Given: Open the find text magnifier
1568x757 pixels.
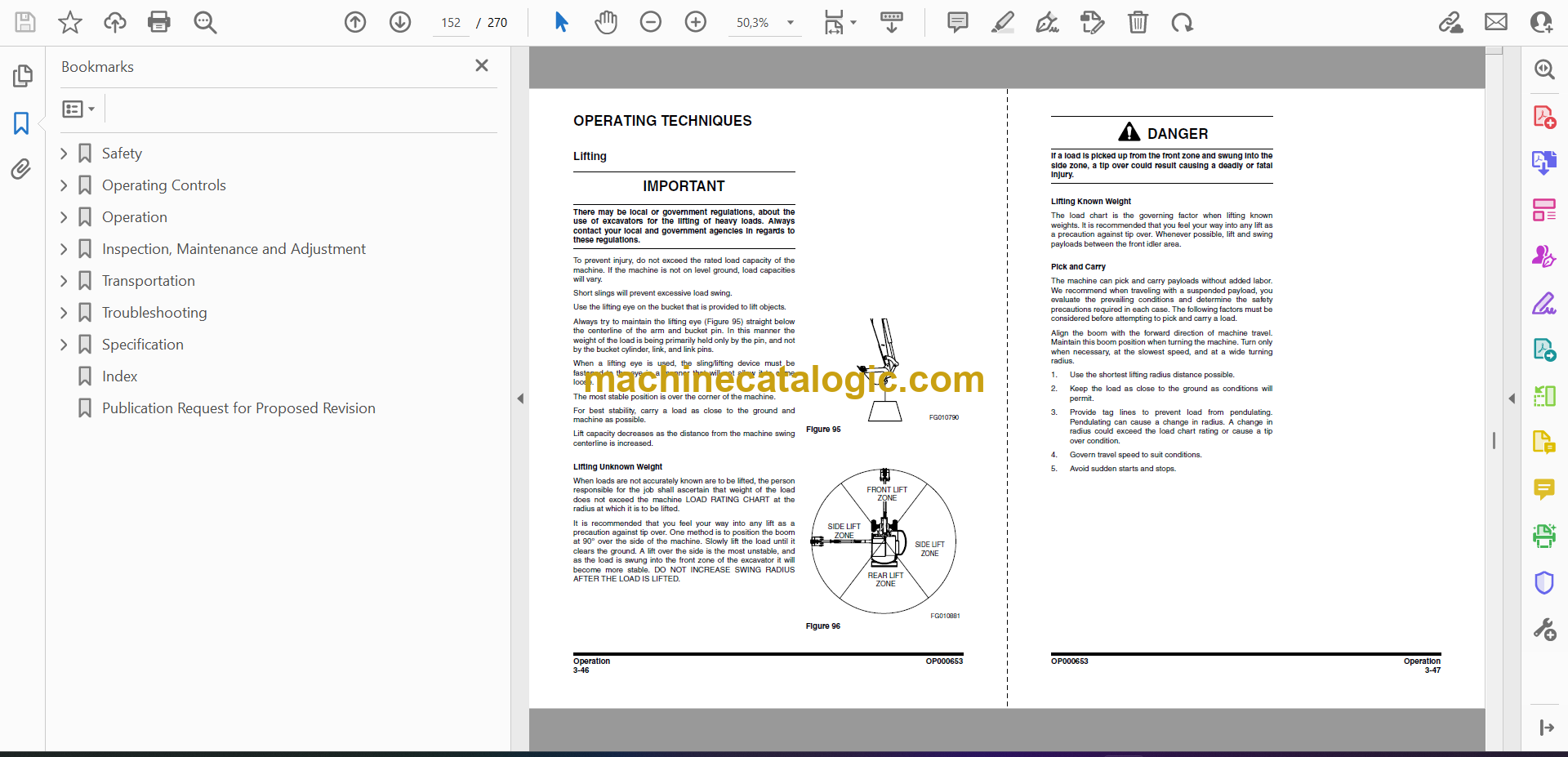Looking at the screenshot, I should (x=205, y=22).
